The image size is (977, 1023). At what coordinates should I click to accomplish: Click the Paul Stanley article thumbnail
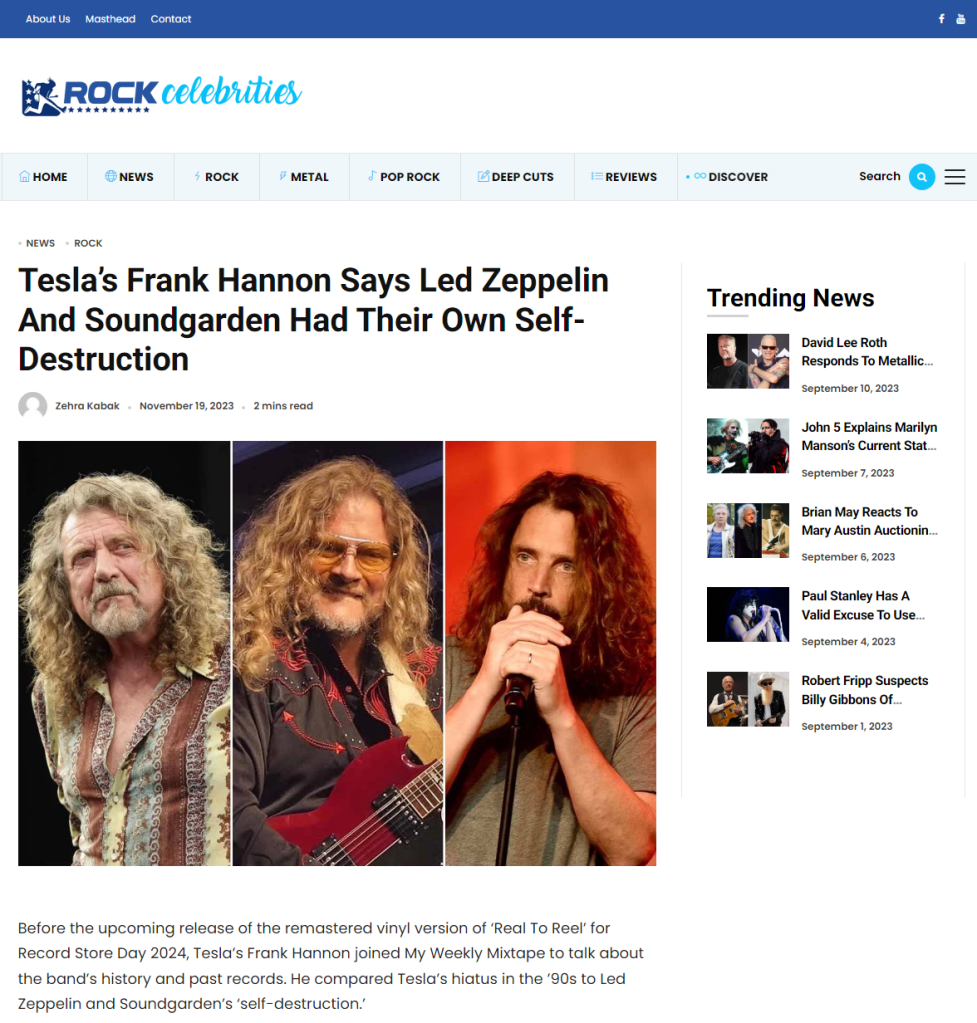click(748, 615)
